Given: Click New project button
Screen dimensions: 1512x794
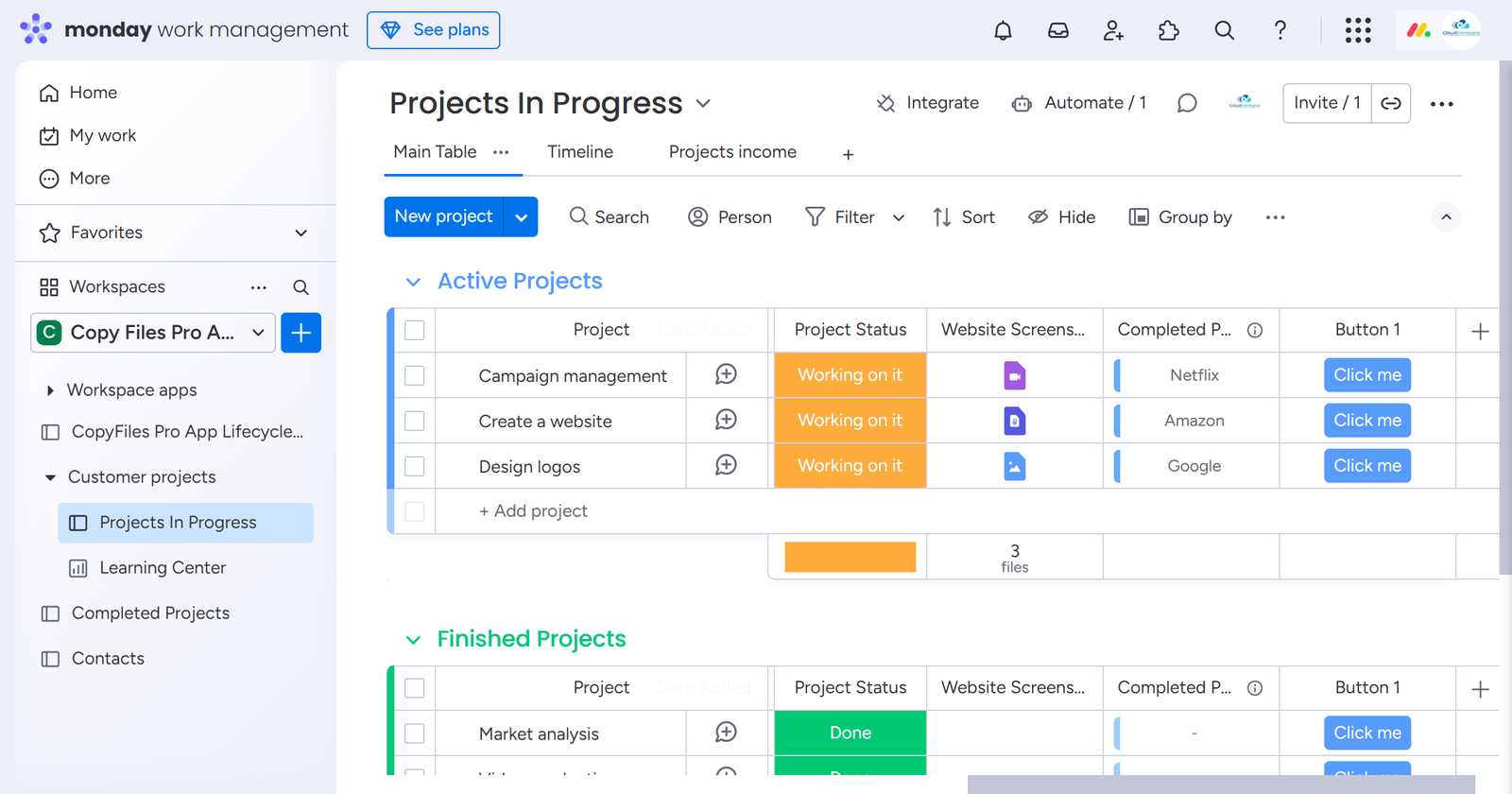Looking at the screenshot, I should click(x=444, y=216).
